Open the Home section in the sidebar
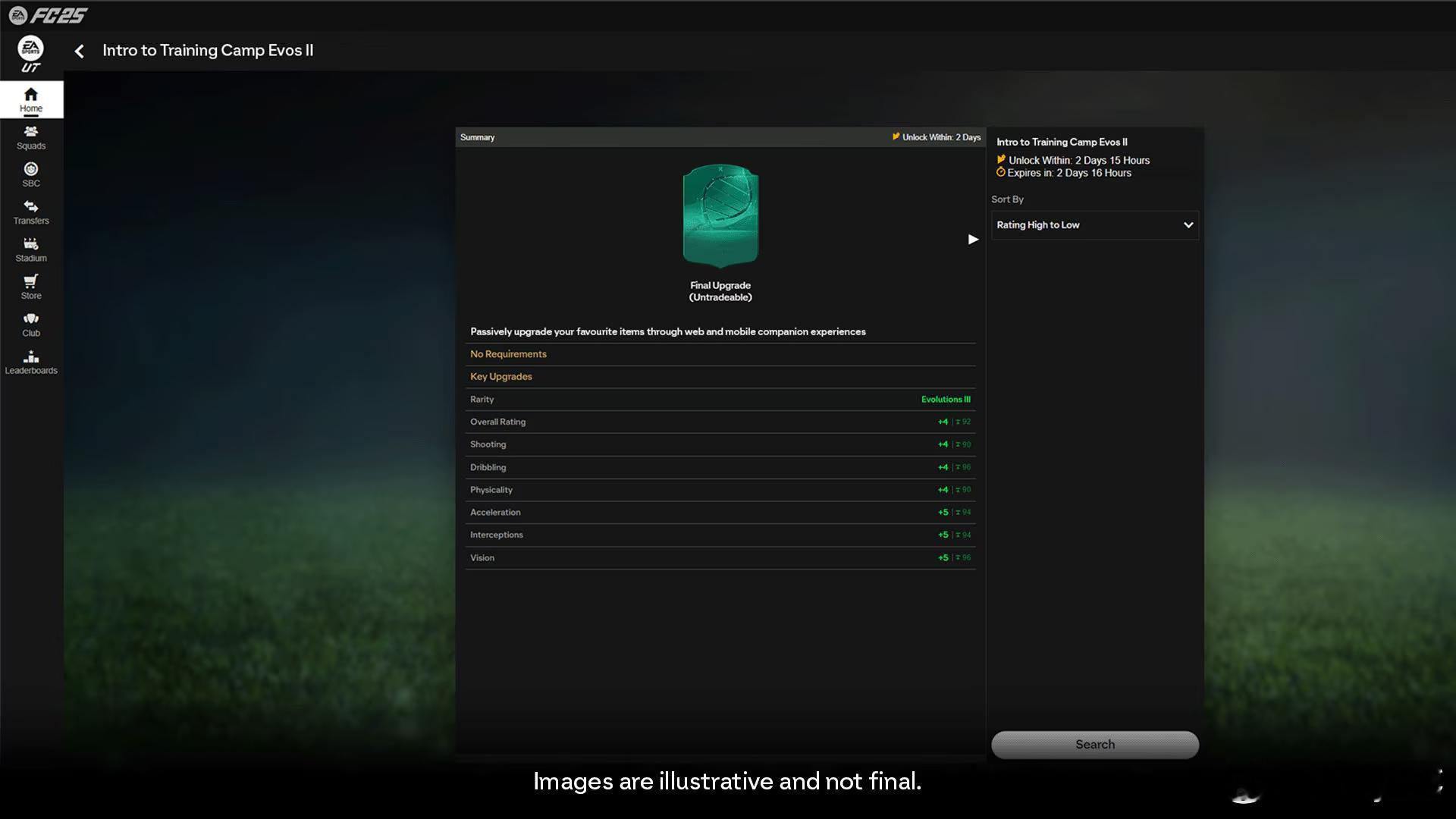This screenshot has height=819, width=1456. click(31, 99)
